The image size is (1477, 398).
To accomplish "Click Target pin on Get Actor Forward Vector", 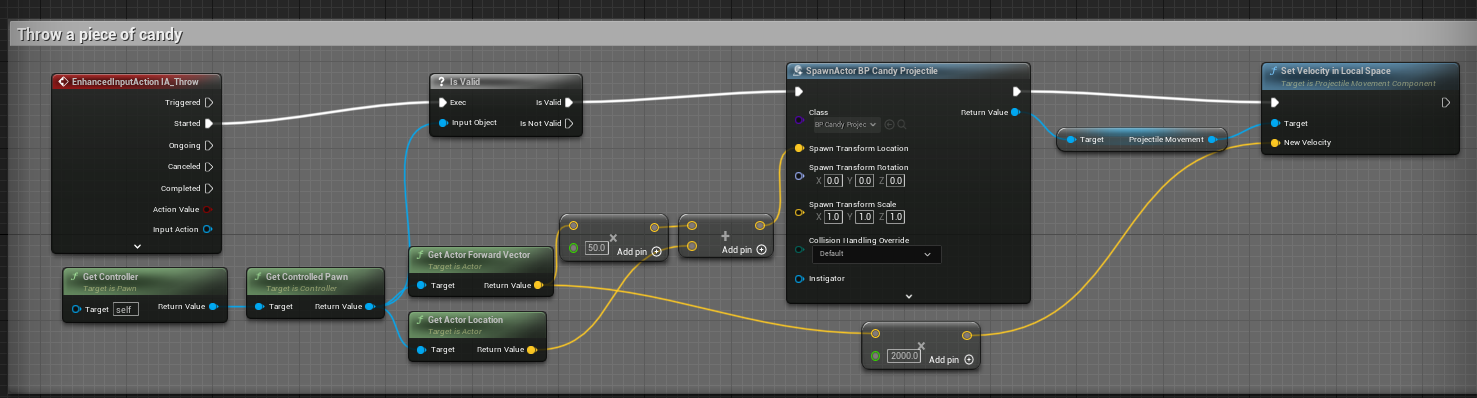I will click(421, 285).
